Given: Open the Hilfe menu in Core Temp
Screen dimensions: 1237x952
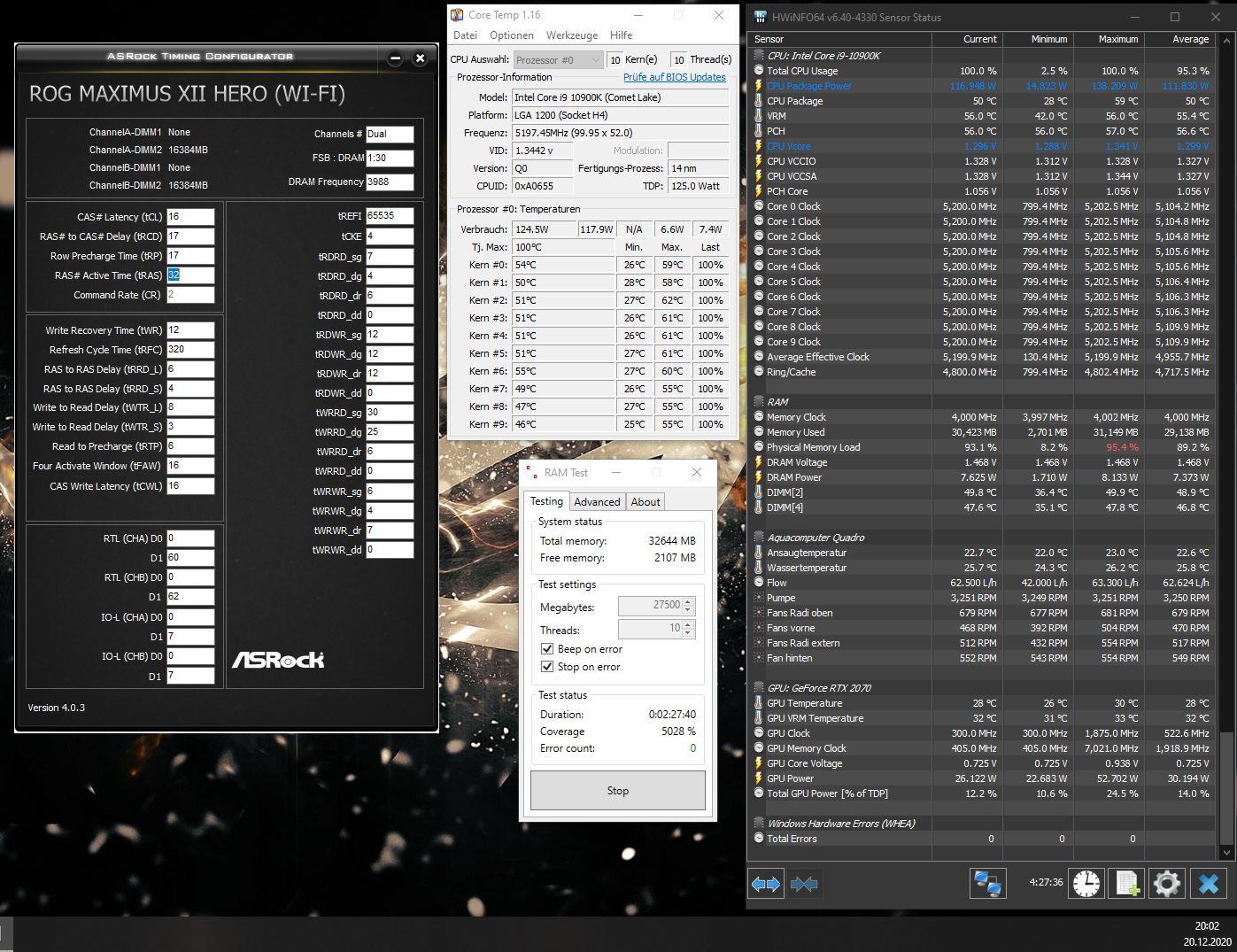Looking at the screenshot, I should tap(622, 35).
